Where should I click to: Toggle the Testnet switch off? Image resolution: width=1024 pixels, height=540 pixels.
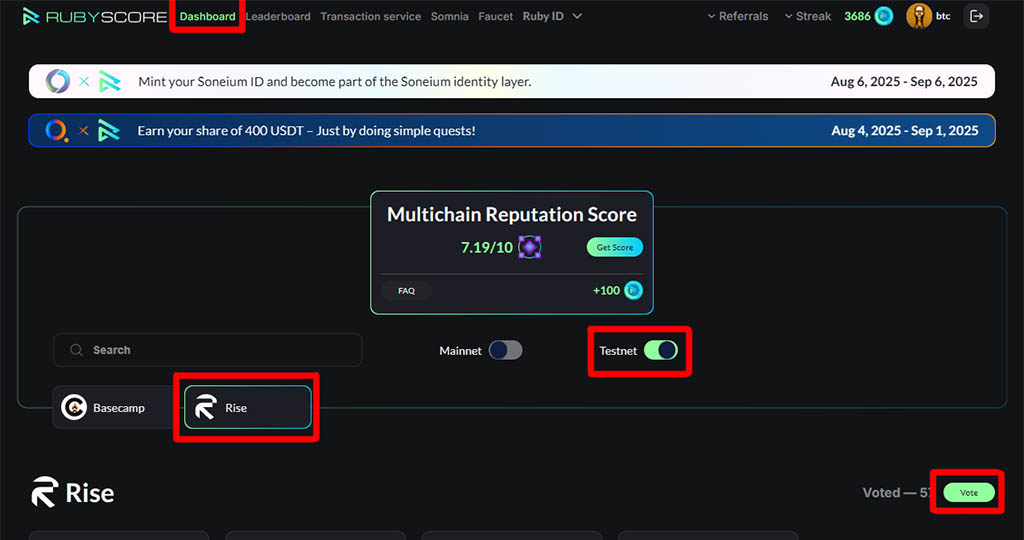pyautogui.click(x=660, y=350)
